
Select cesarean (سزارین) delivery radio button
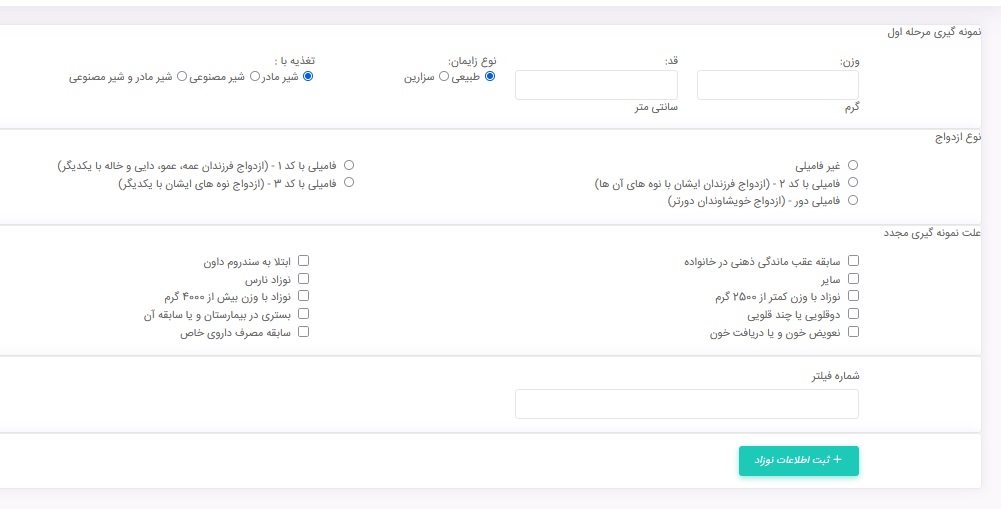(x=443, y=76)
